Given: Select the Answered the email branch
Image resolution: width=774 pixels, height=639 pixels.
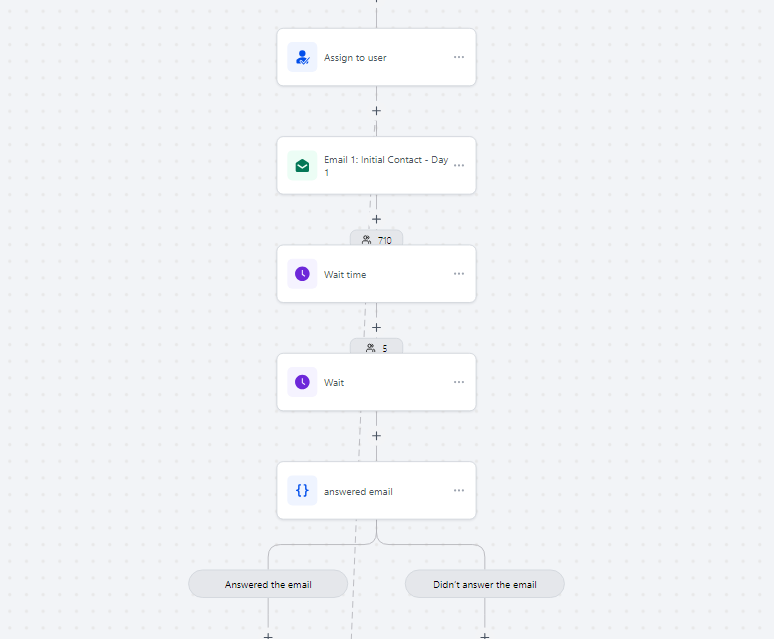Looking at the screenshot, I should (268, 584).
